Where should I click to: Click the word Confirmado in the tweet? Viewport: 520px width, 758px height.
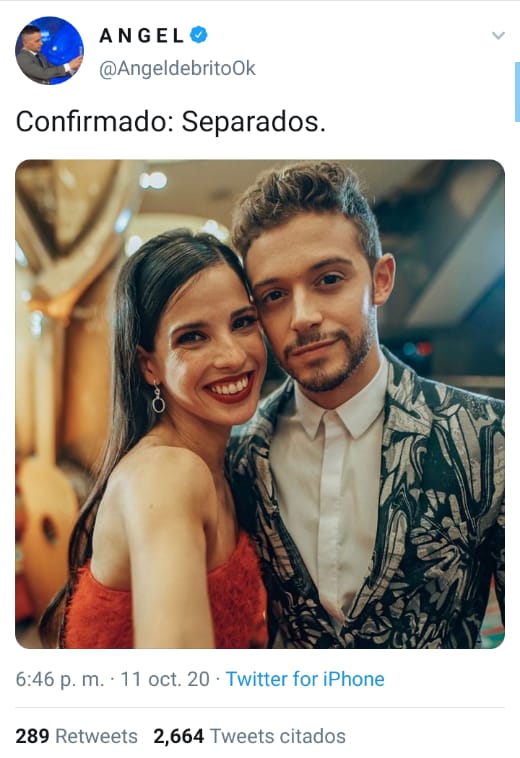click(94, 121)
